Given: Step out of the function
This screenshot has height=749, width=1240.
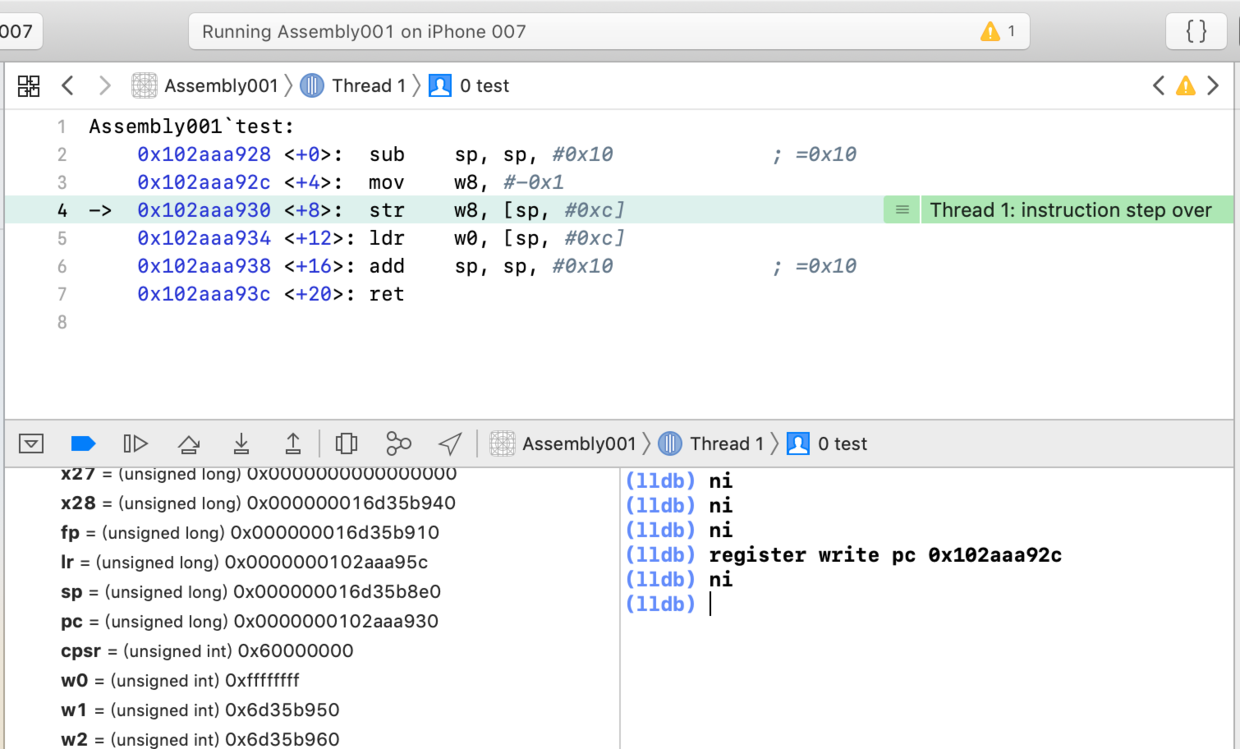Looking at the screenshot, I should click(293, 444).
